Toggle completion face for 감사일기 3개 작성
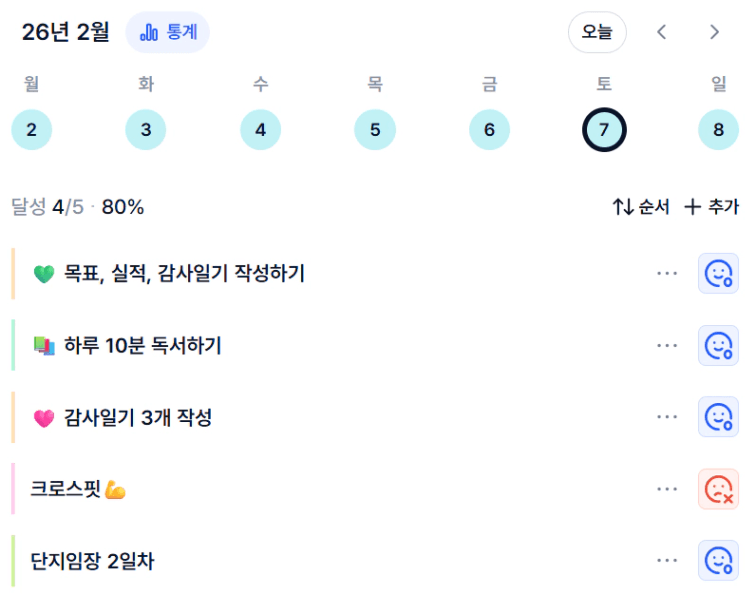Image resolution: width=756 pixels, height=595 pixels. click(718, 417)
